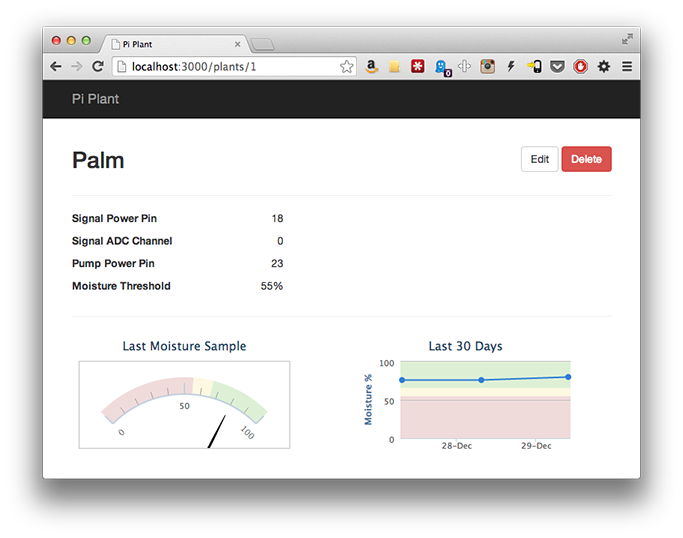
Task: Open the Pocket extension icon
Action: click(557, 67)
